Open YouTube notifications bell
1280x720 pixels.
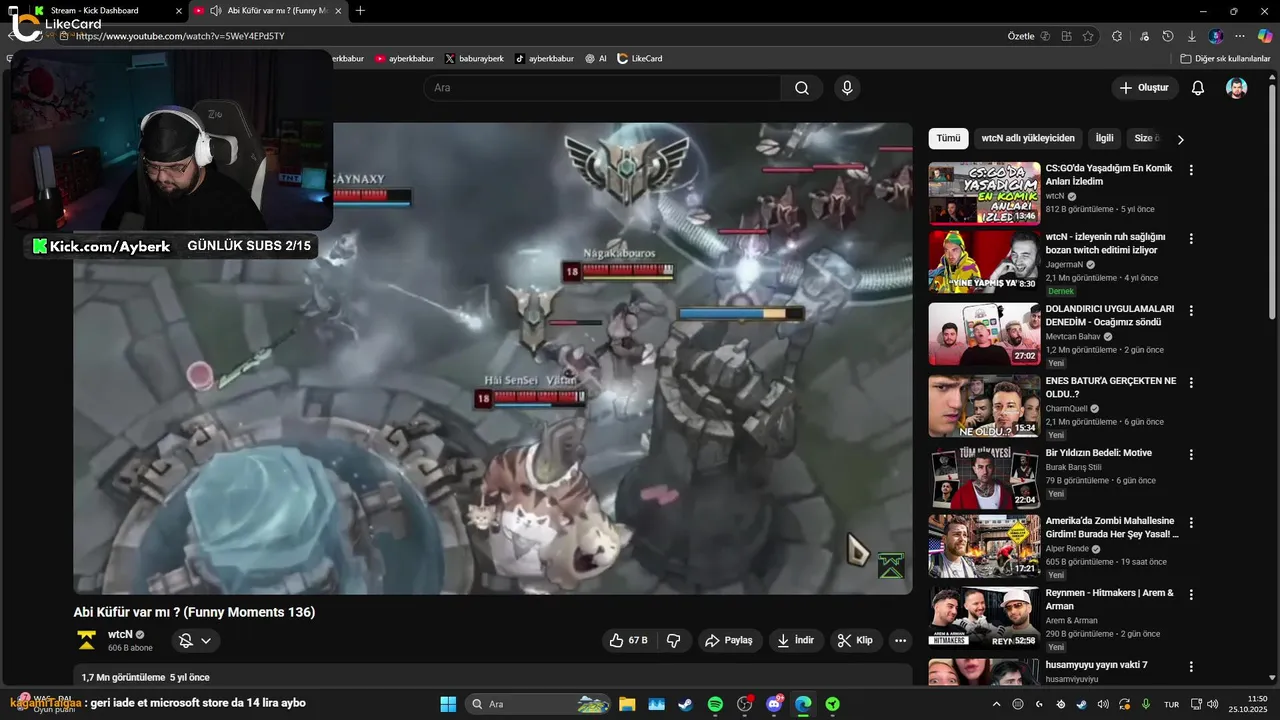(1197, 88)
